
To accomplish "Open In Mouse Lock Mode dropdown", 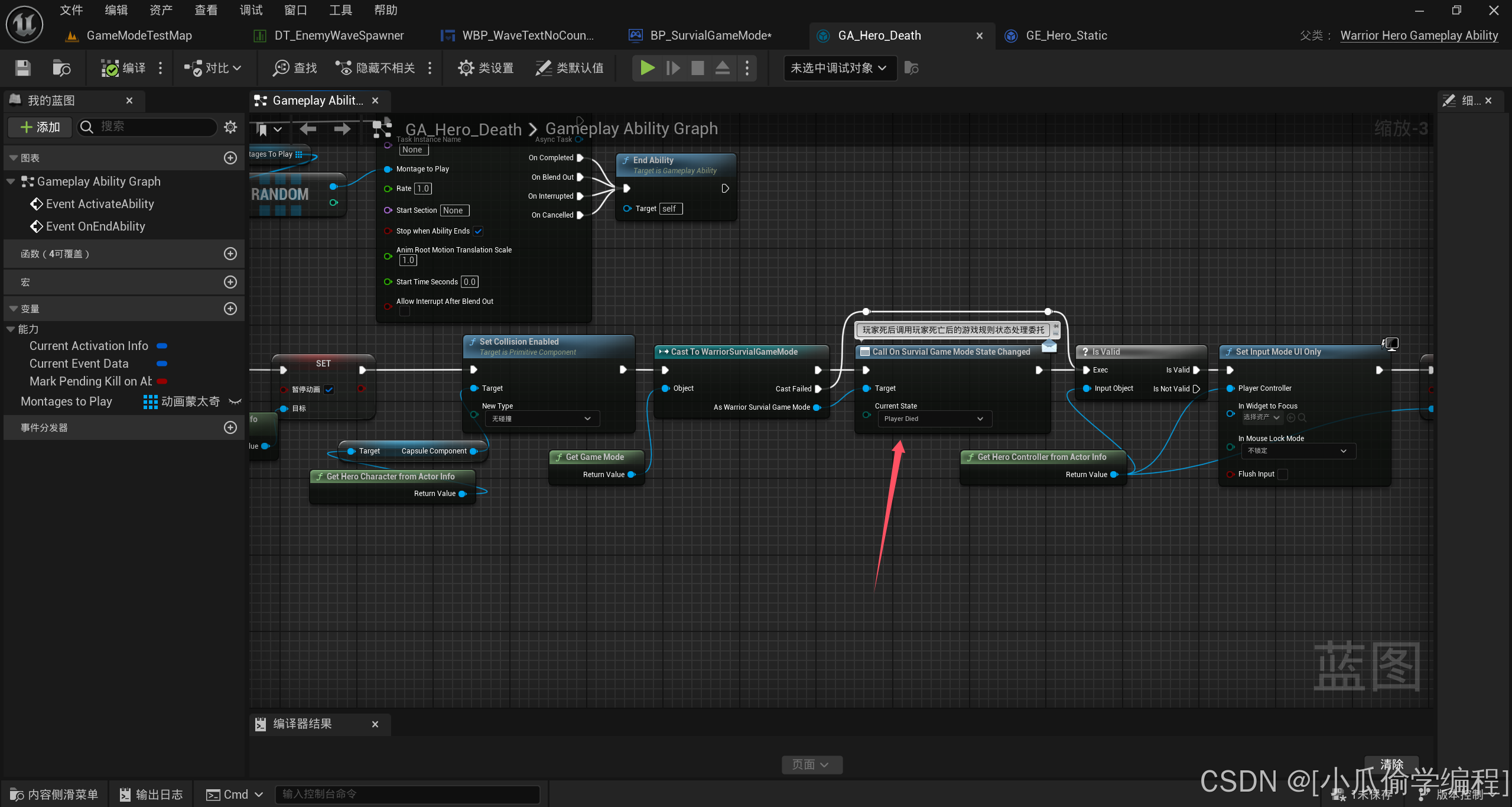I will pyautogui.click(x=1298, y=451).
